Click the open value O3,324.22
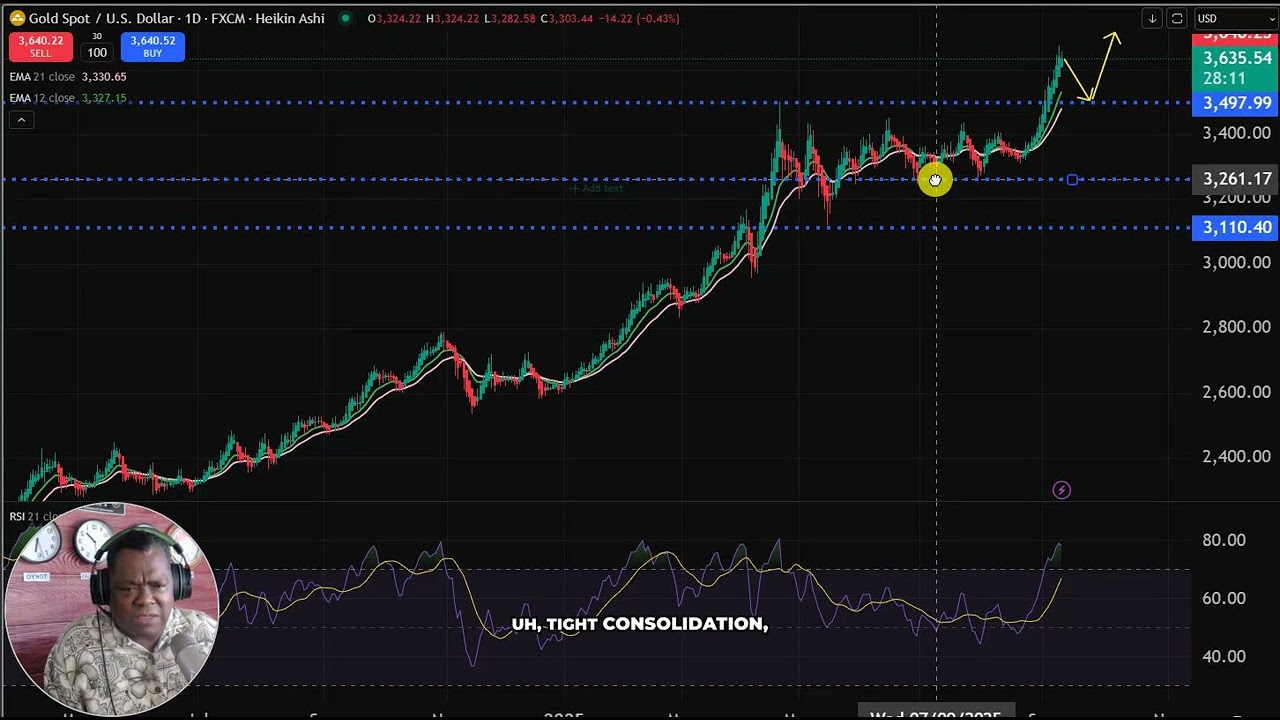 pyautogui.click(x=394, y=18)
